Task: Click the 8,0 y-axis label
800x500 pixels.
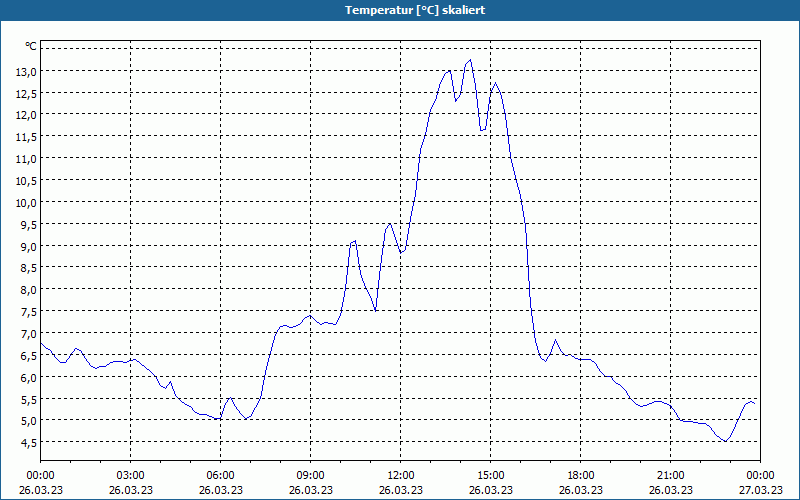Action: pos(29,290)
